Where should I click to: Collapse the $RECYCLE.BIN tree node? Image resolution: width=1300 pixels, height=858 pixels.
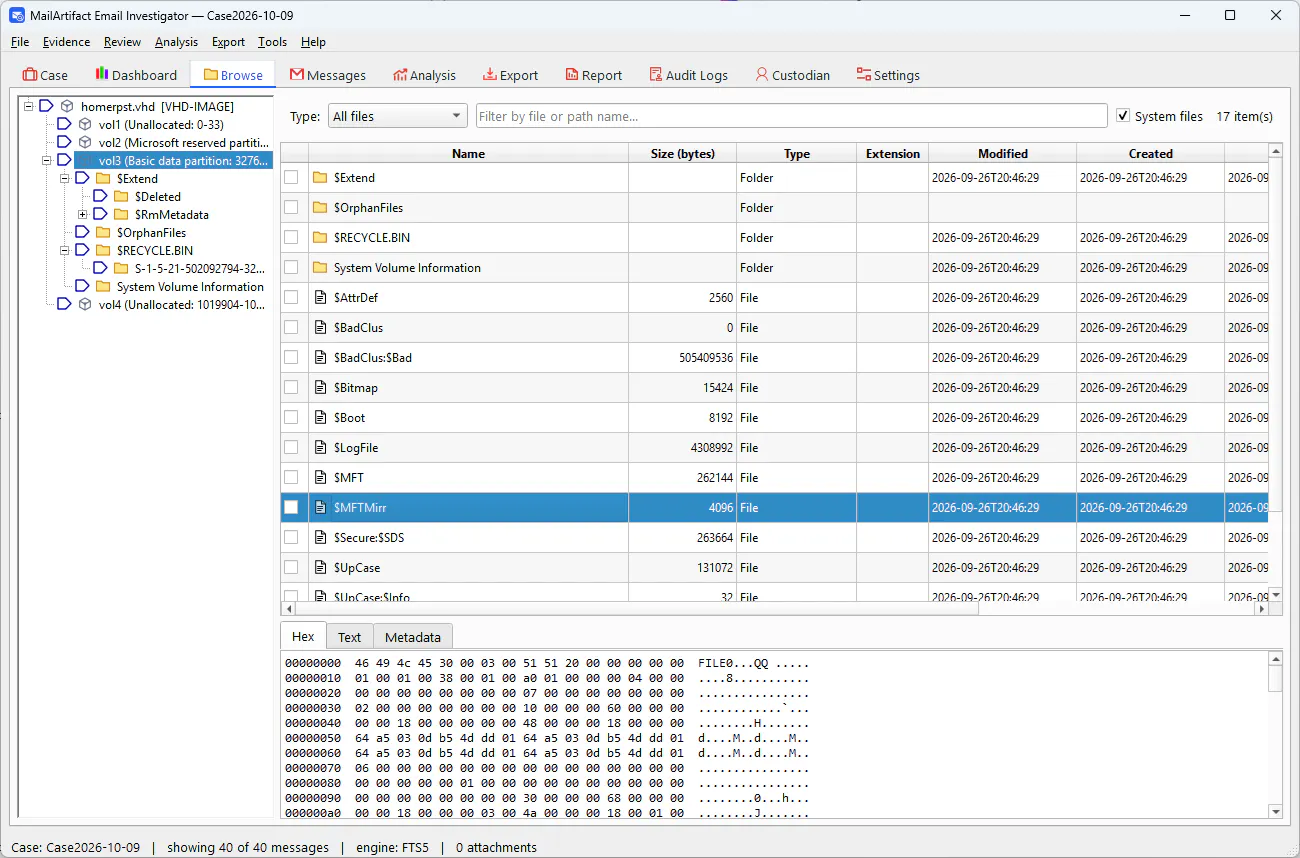65,250
